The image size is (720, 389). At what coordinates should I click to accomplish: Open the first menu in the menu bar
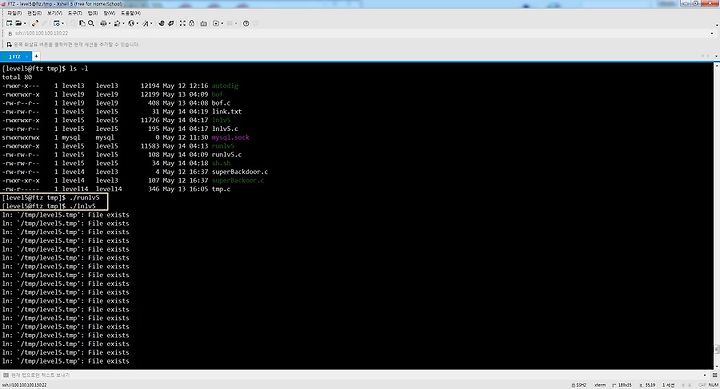[x=14, y=13]
